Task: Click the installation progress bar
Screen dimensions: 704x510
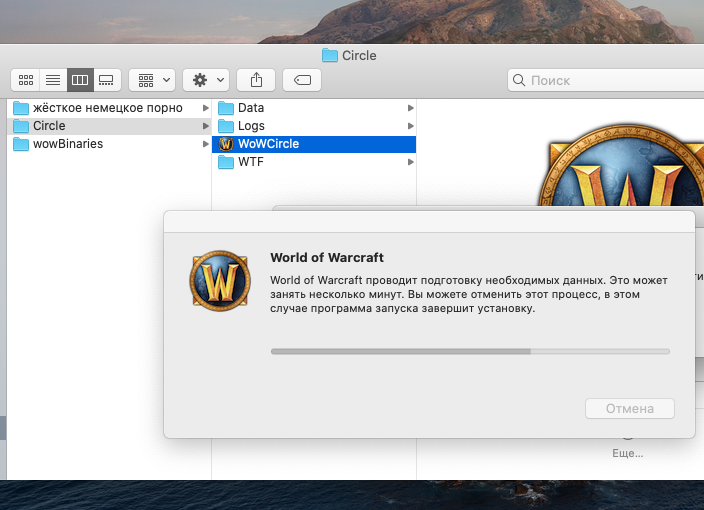Action: [470, 351]
